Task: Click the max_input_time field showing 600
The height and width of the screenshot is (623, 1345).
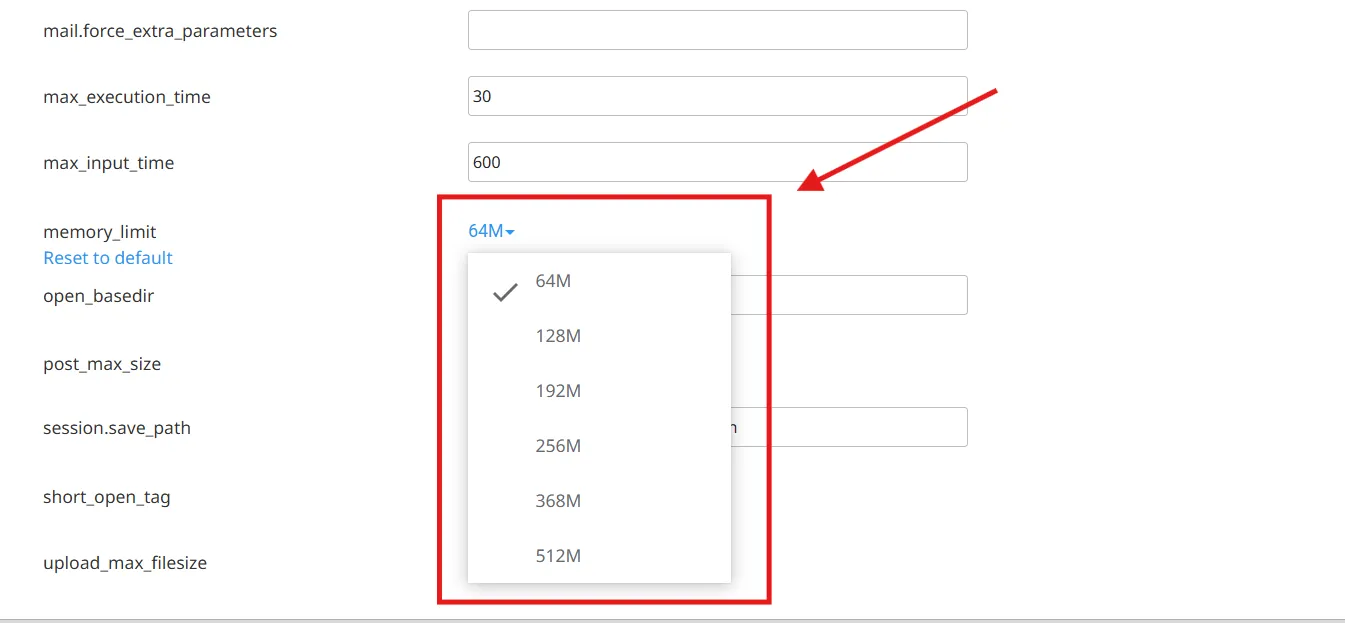Action: pos(717,162)
